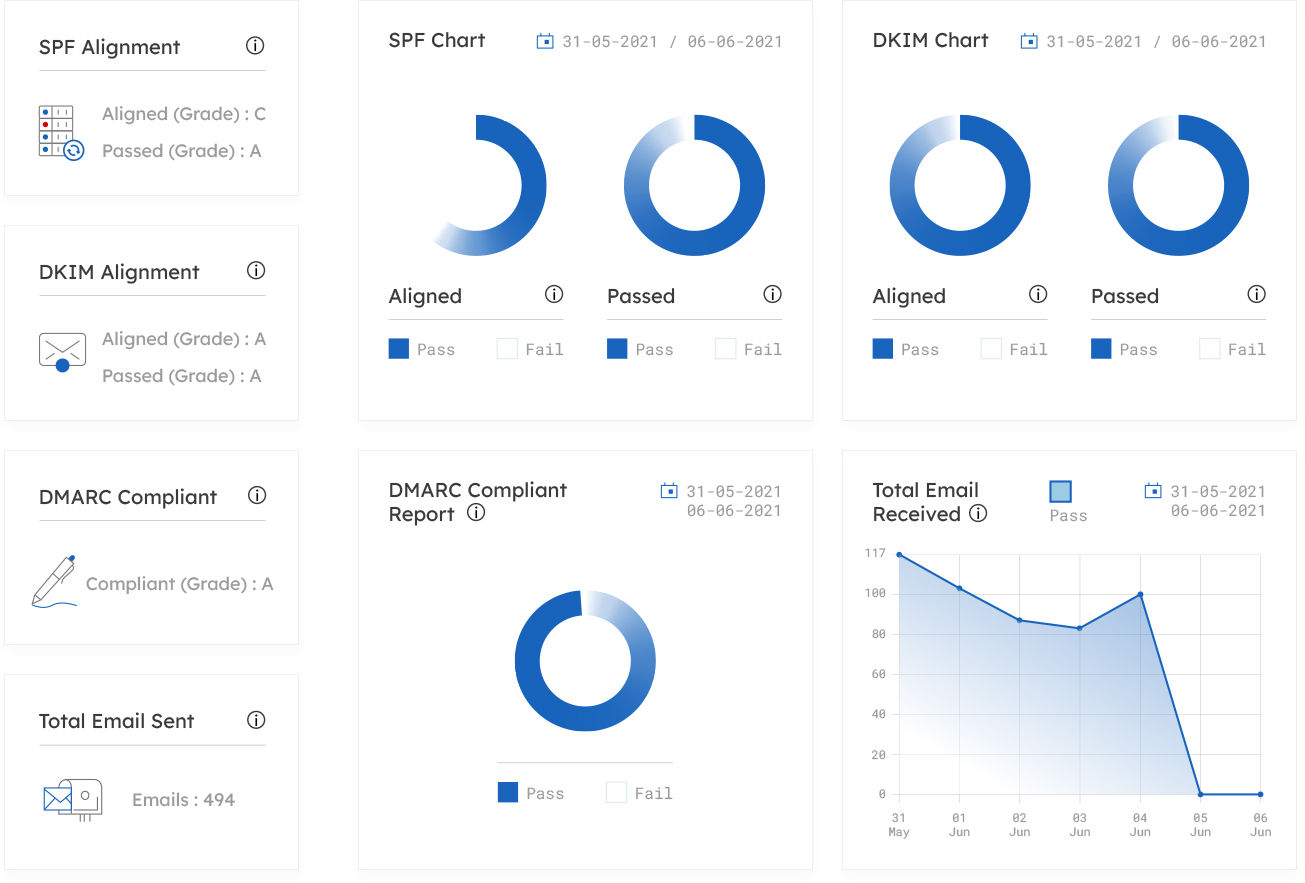Image resolution: width=1305 pixels, height=883 pixels.
Task: Toggle Pass legend under DKIM Aligned
Action: click(906, 349)
